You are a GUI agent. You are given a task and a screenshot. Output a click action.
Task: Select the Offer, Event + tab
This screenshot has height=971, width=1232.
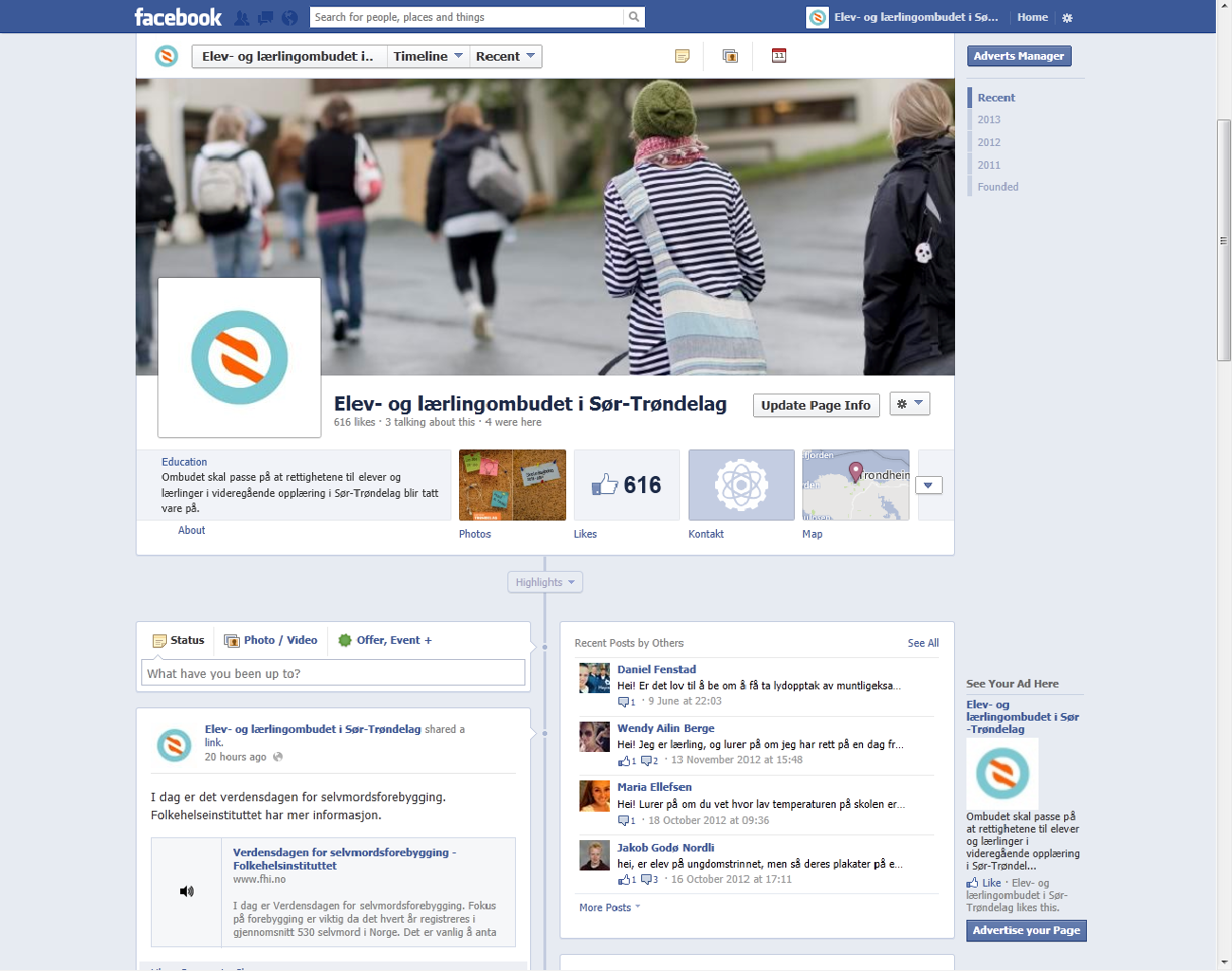(x=385, y=640)
